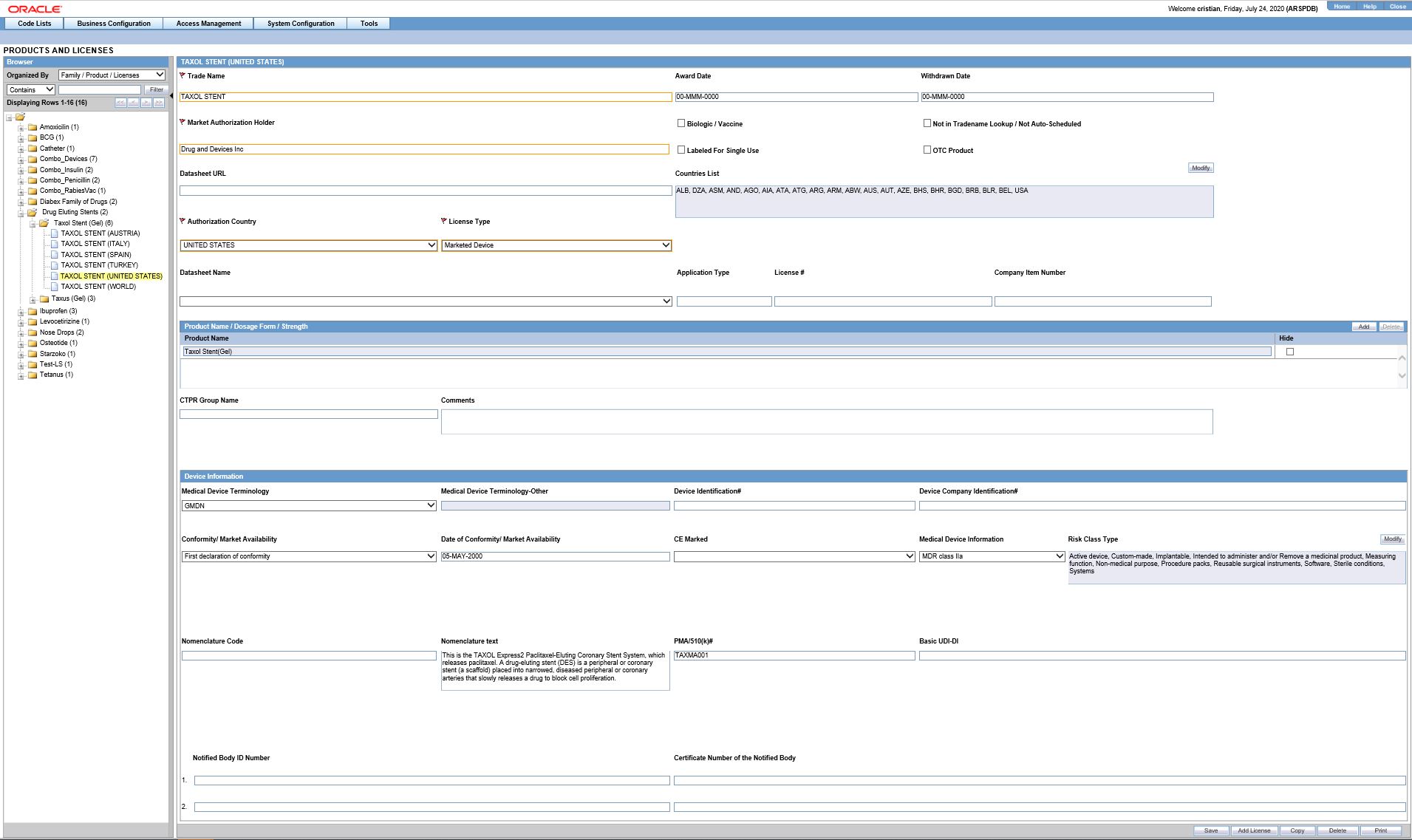Screen dimensions: 1412x840
Task: Open the Authorization Country dropdown
Action: tap(309, 245)
